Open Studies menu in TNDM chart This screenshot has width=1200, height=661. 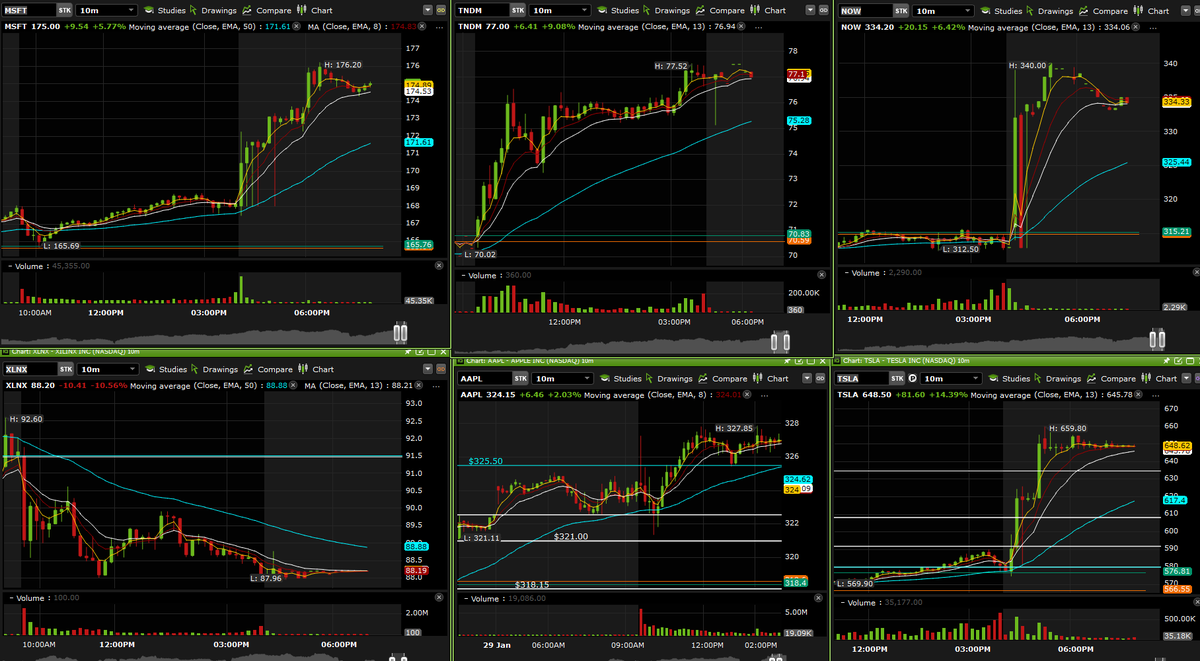coord(617,10)
